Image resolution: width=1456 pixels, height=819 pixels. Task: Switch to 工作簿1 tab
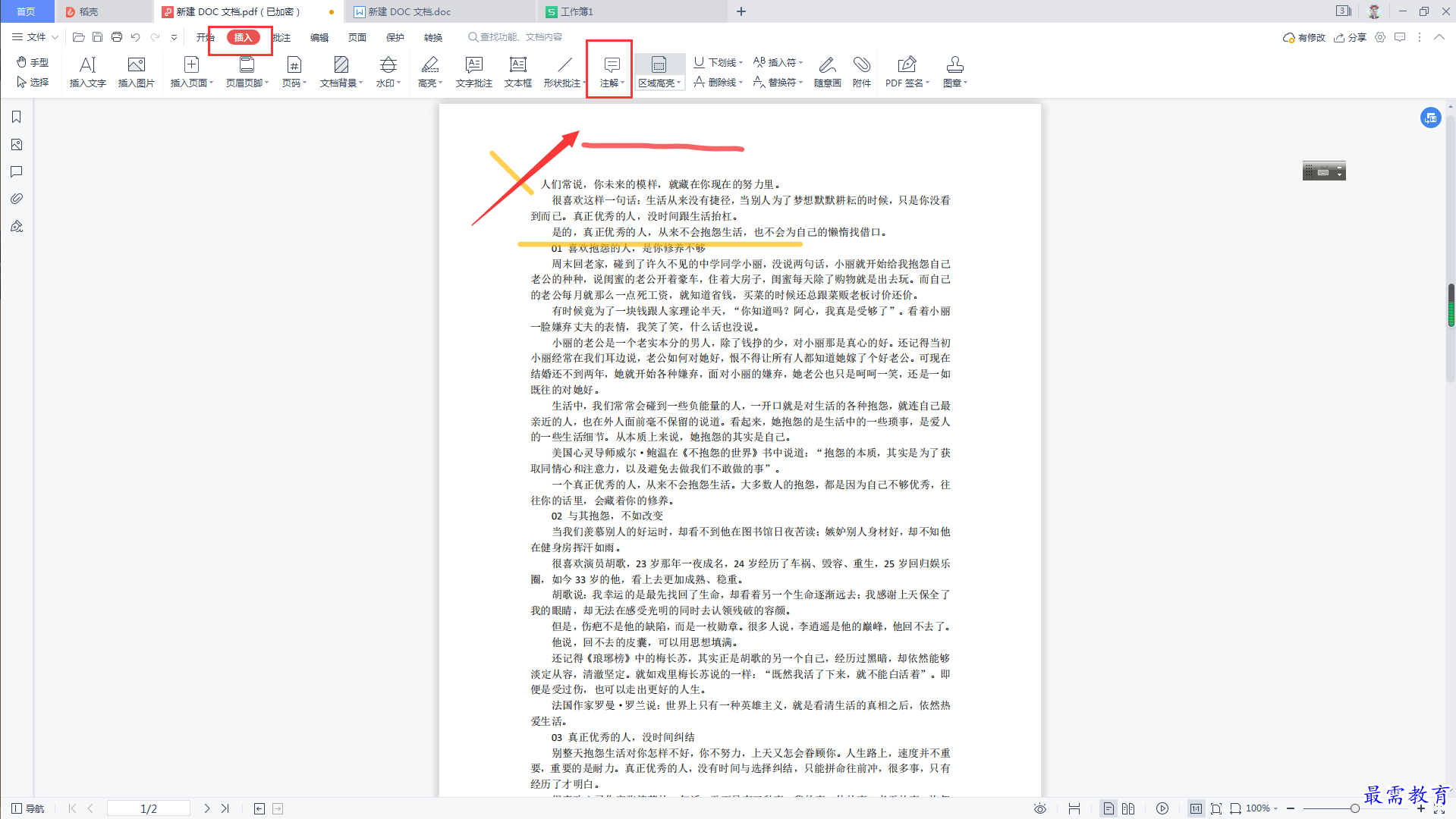tap(631, 11)
